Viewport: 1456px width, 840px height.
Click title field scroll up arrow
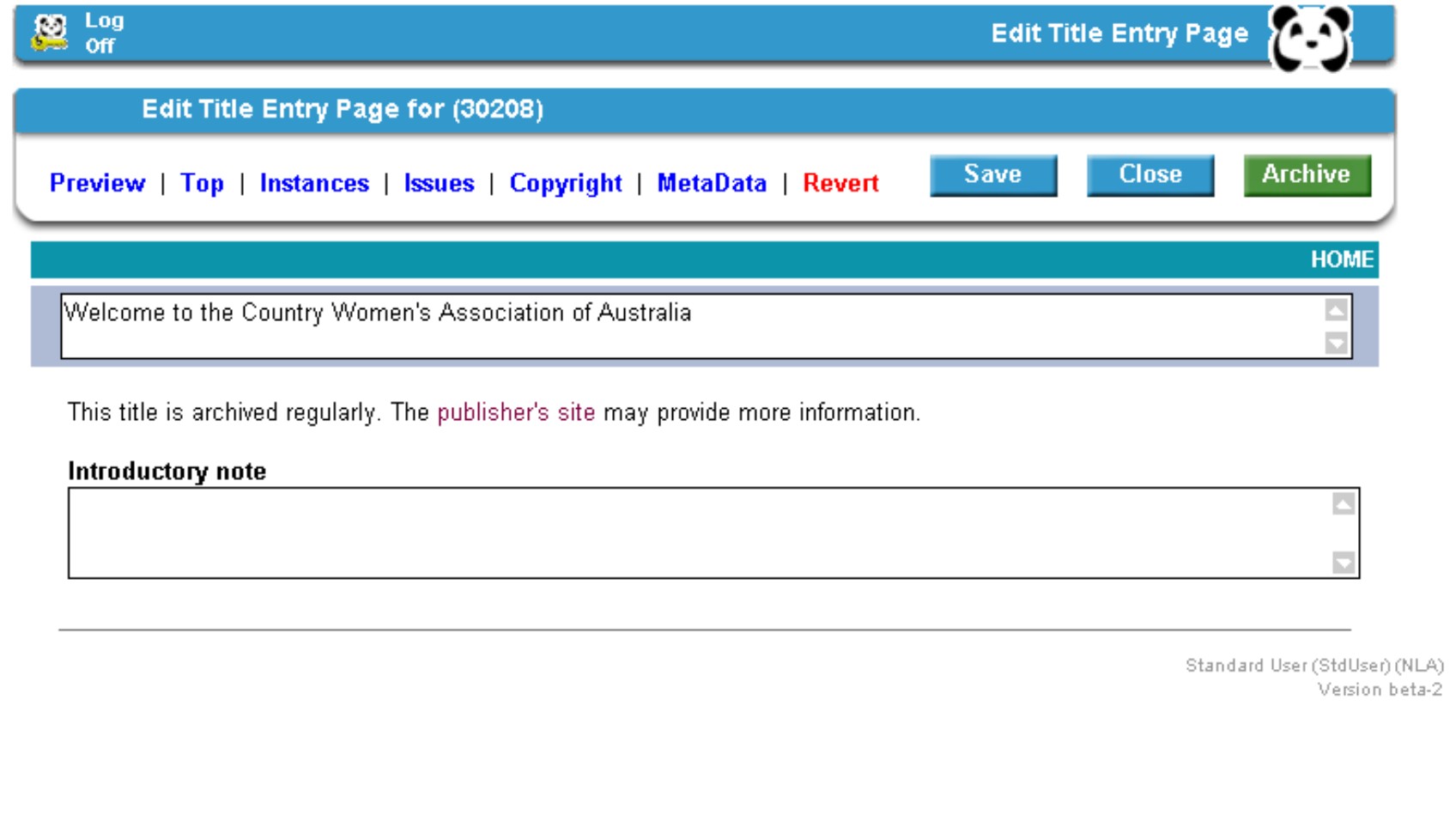click(1336, 310)
